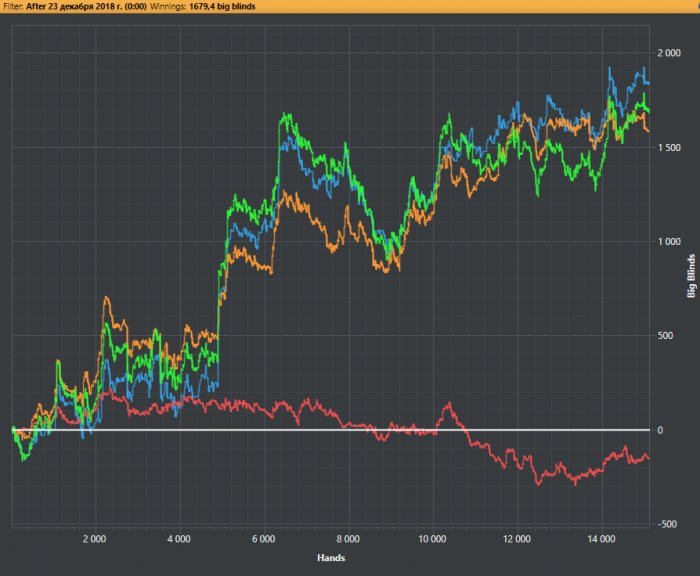Click the '2 000' y-axis label
Image resolution: width=700 pixels, height=576 pixels.
[x=669, y=53]
